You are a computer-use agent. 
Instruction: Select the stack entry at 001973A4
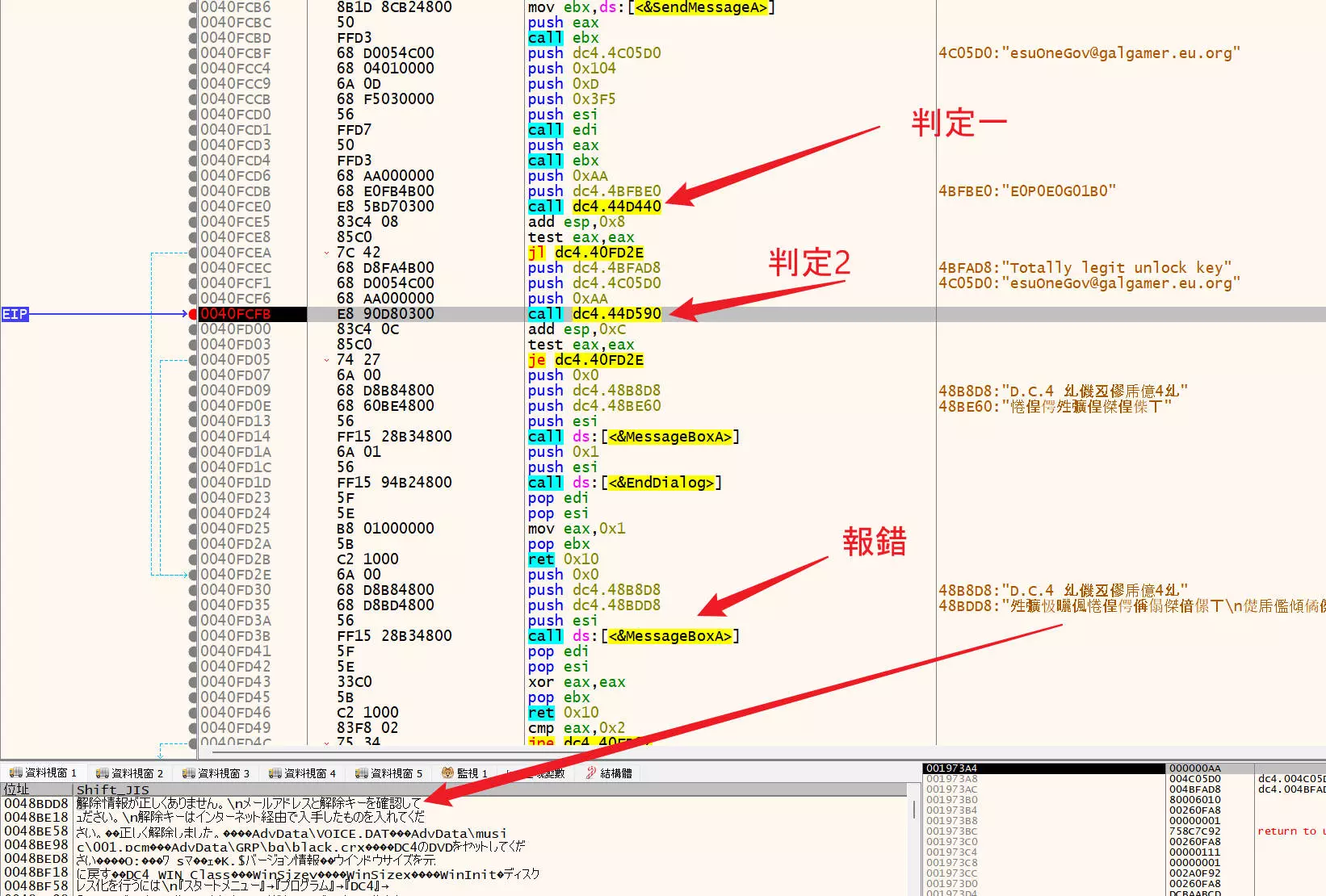(x=951, y=768)
